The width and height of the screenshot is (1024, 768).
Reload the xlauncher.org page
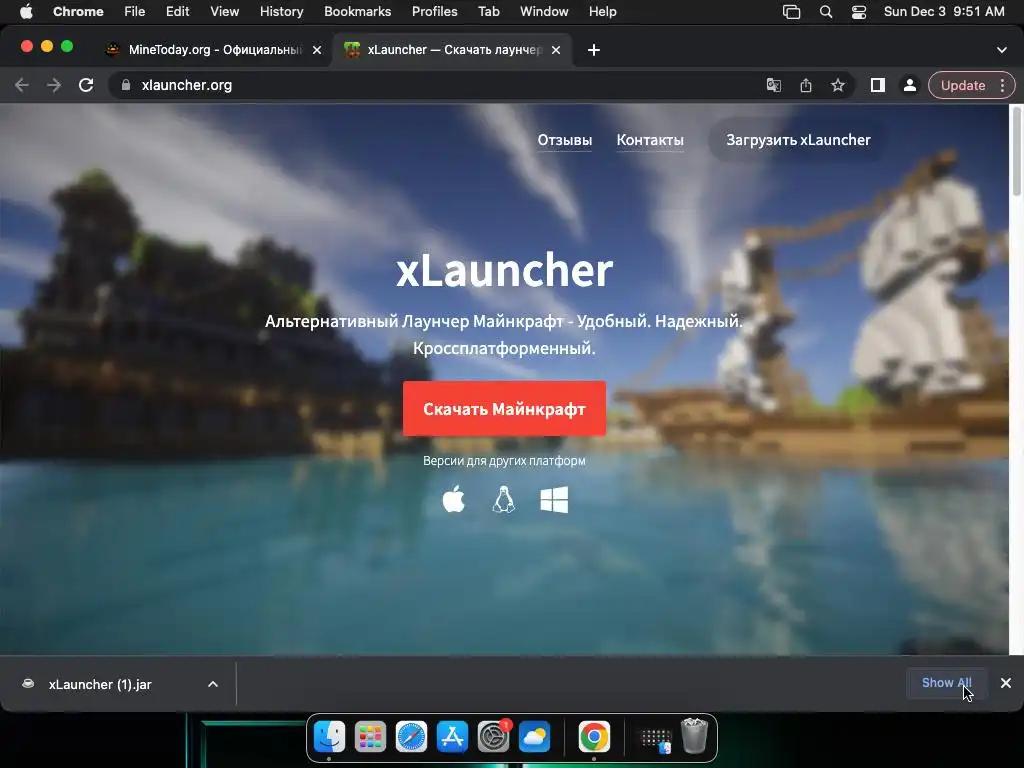click(x=86, y=86)
